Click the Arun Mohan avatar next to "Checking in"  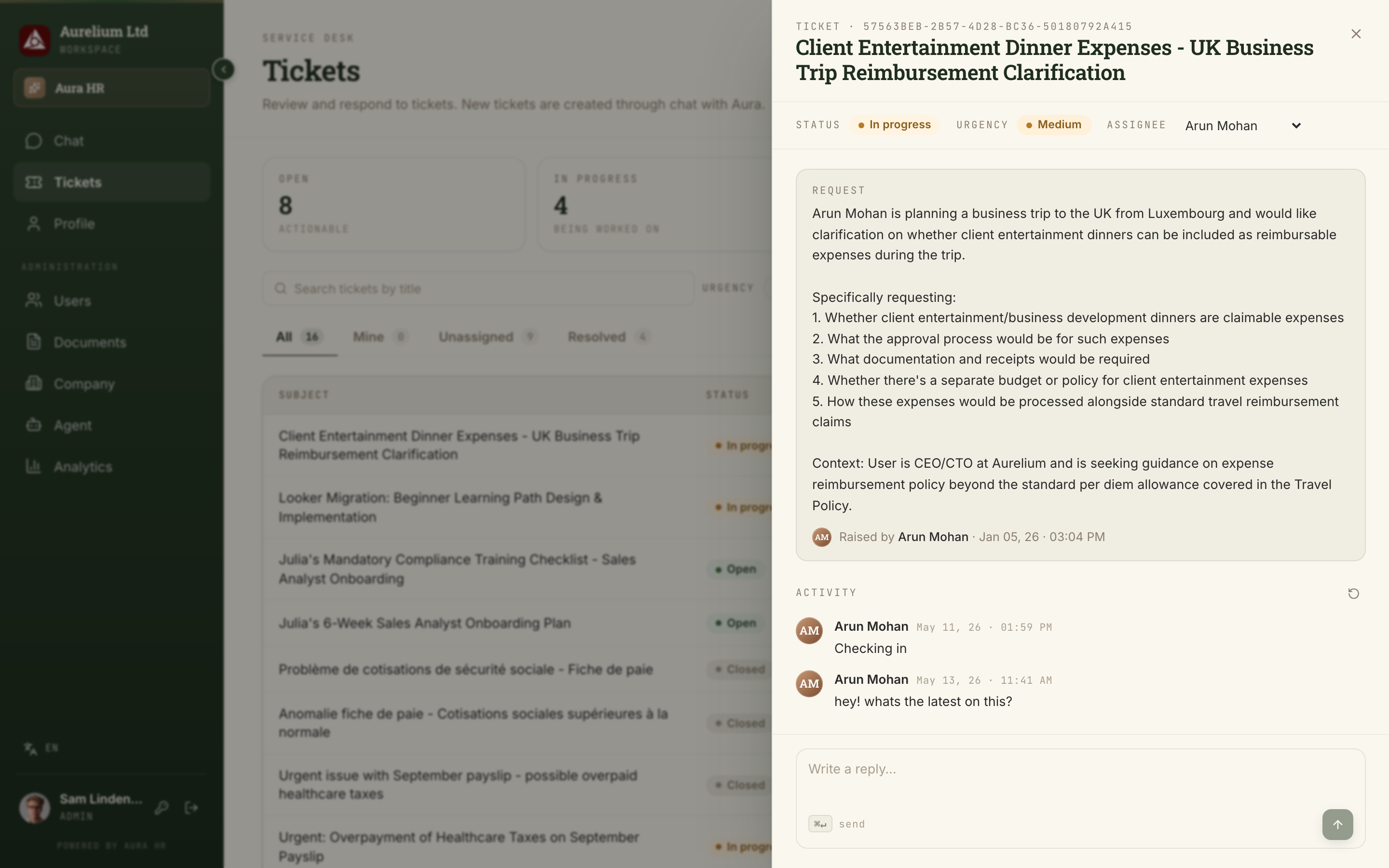point(809,630)
